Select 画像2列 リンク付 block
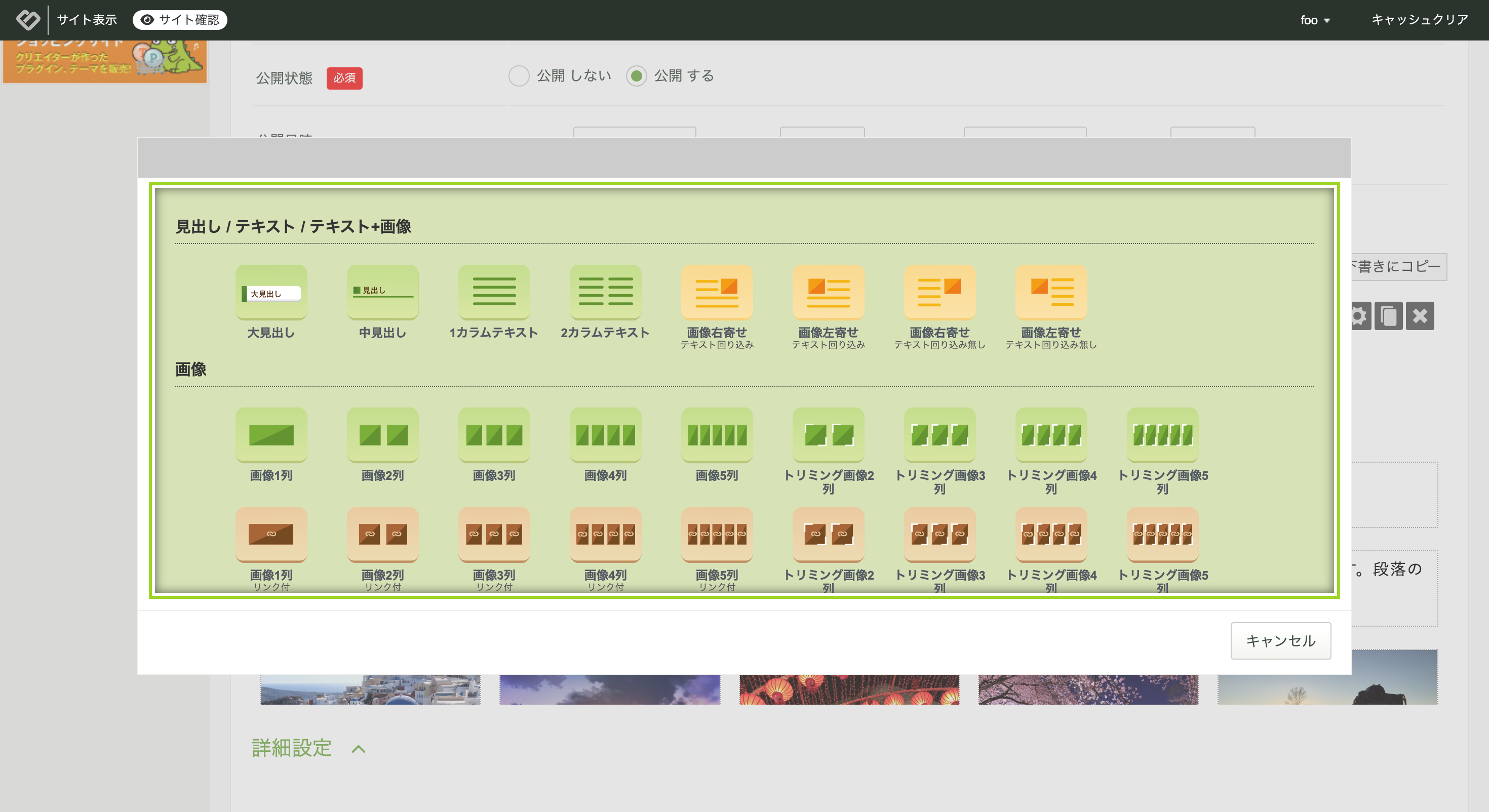The width and height of the screenshot is (1489, 812). click(x=383, y=535)
